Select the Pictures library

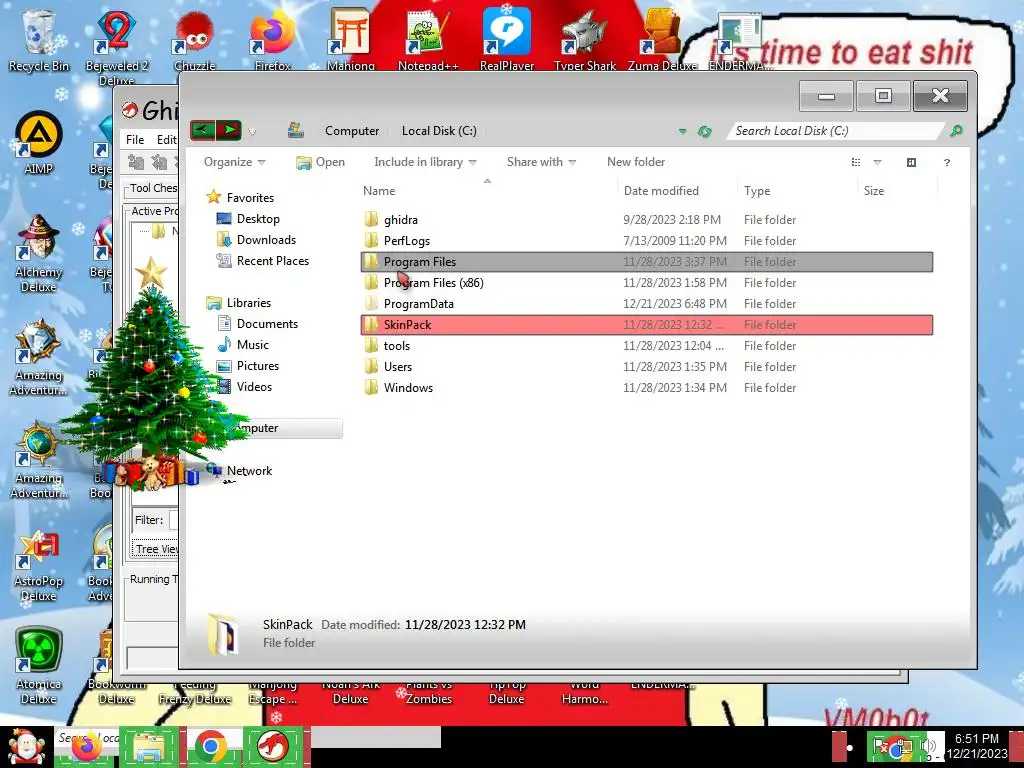[x=257, y=366]
